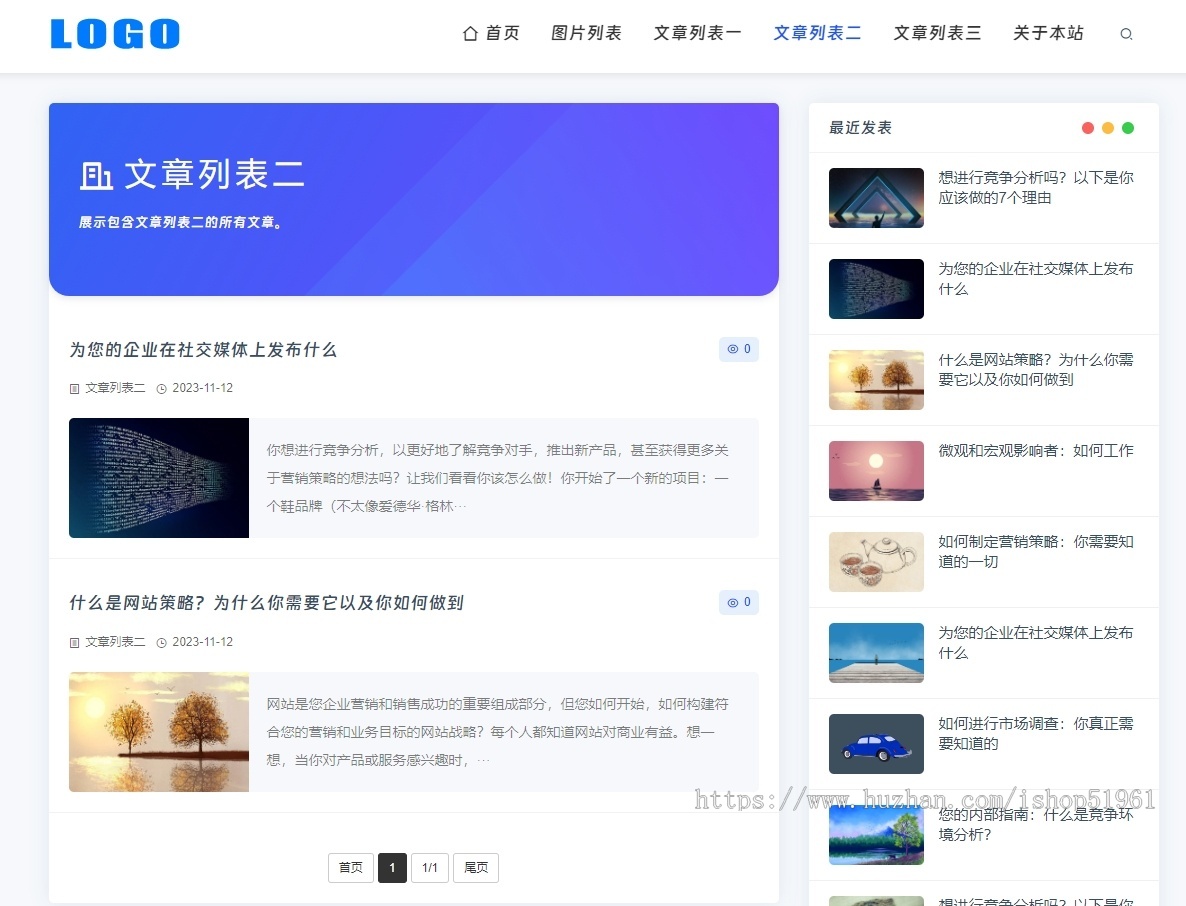Open code thumbnail of first main article
Image resolution: width=1186 pixels, height=906 pixels.
(x=159, y=478)
